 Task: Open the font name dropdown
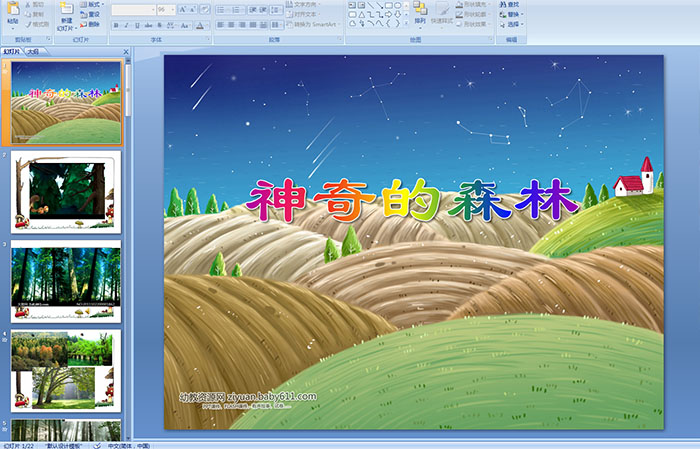coord(153,10)
